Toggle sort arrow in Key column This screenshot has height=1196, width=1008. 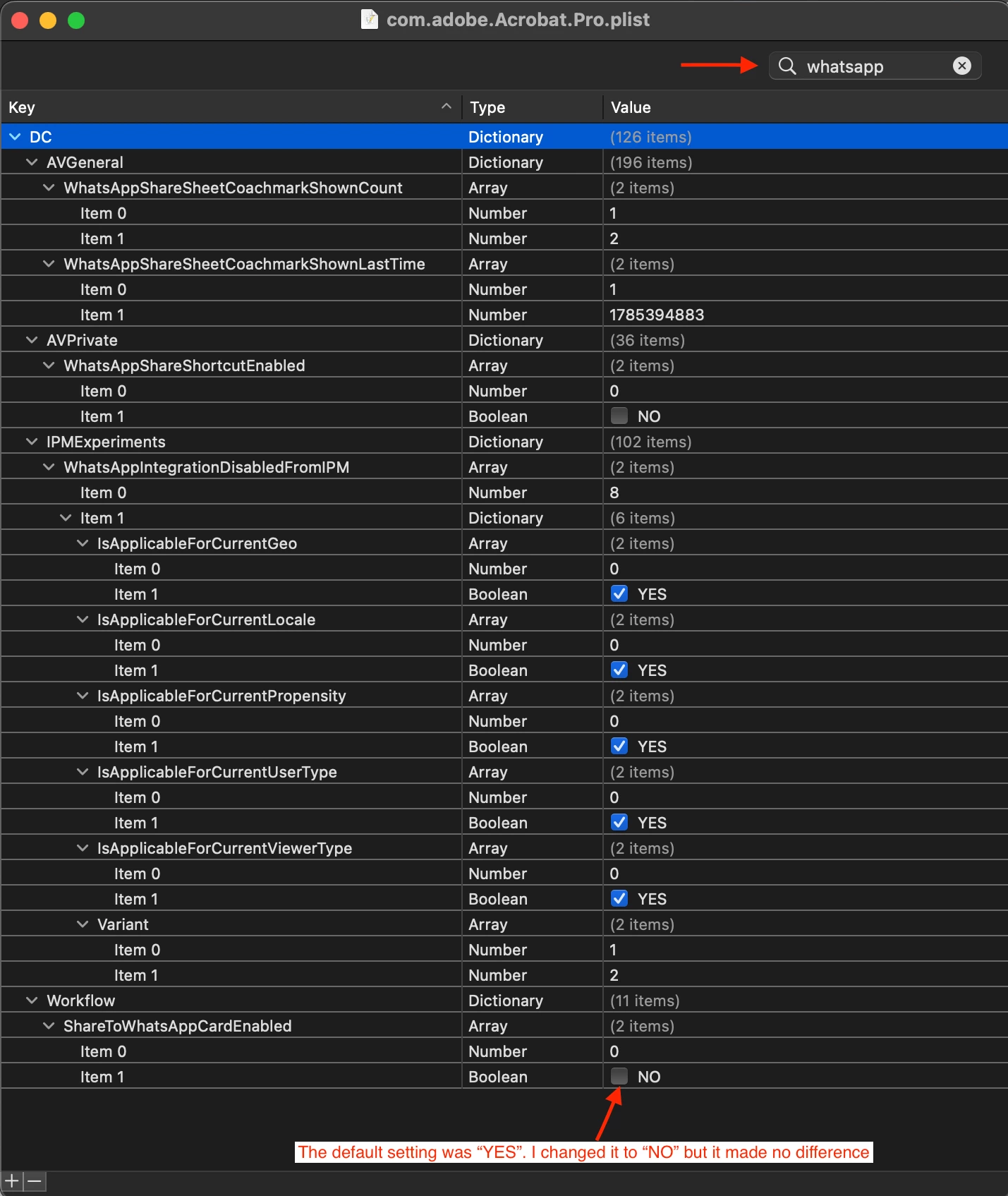(446, 107)
